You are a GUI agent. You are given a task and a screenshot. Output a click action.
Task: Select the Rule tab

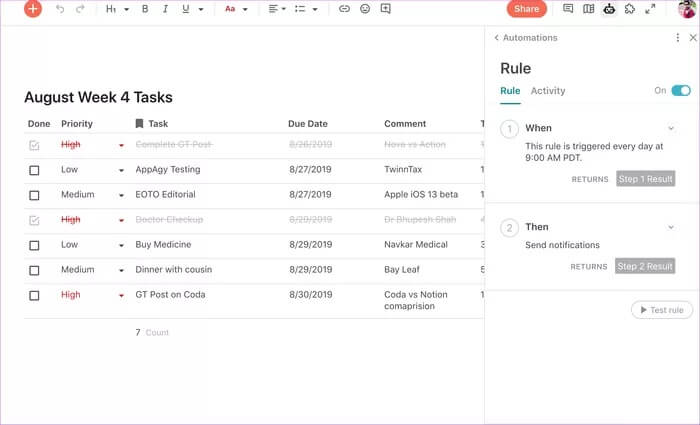(x=510, y=91)
